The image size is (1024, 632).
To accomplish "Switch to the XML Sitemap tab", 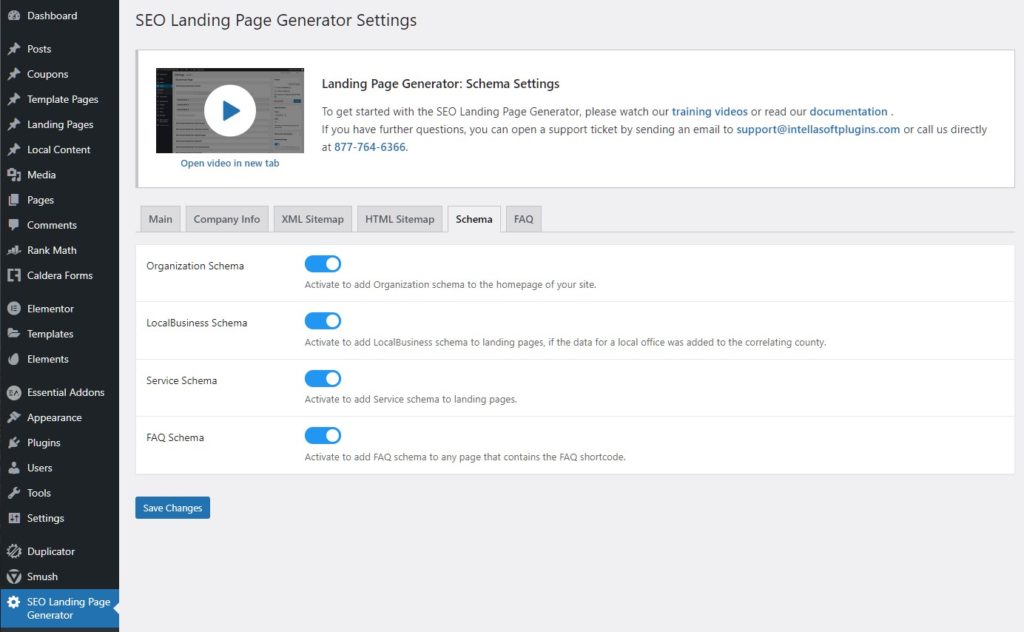I will tap(312, 218).
